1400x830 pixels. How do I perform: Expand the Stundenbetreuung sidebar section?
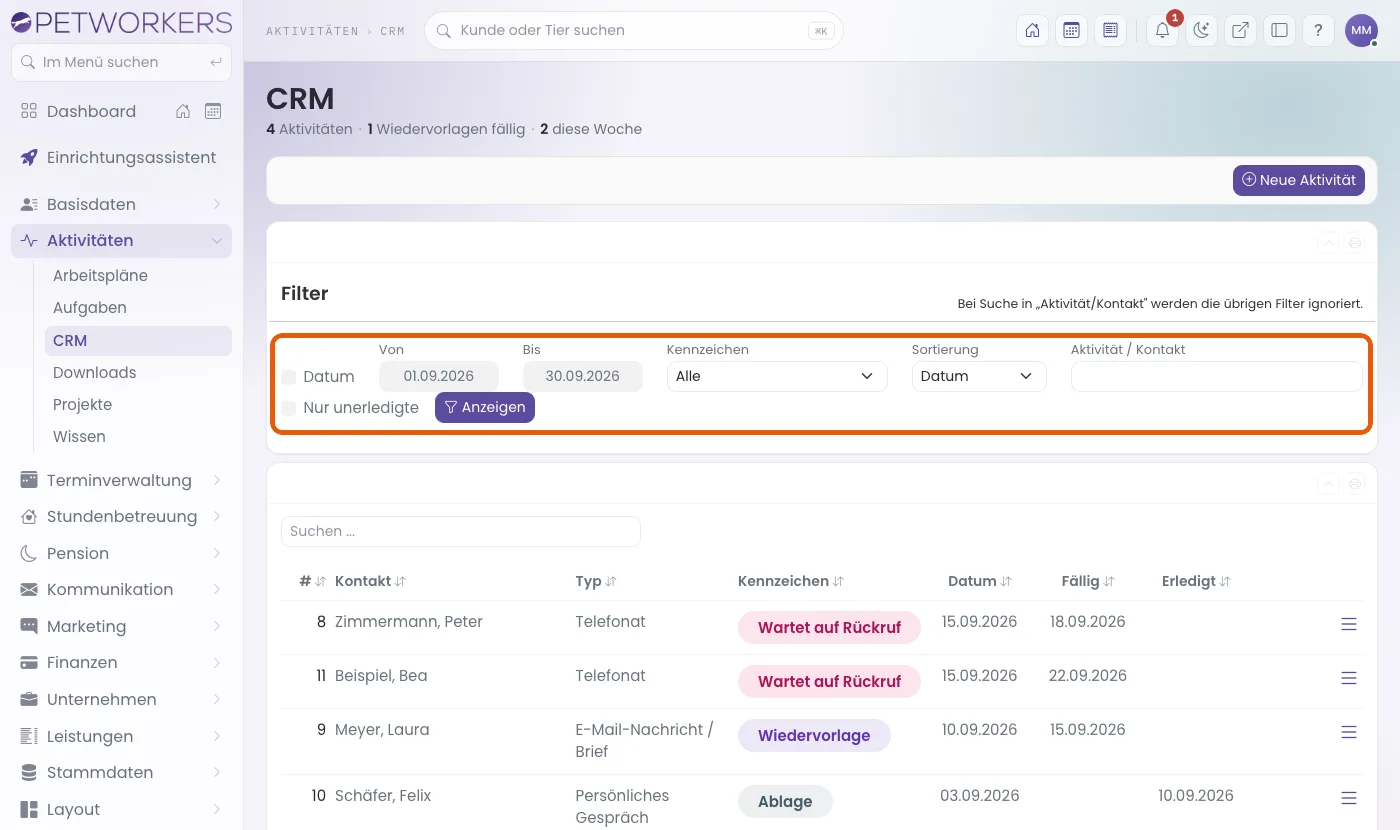(121, 516)
